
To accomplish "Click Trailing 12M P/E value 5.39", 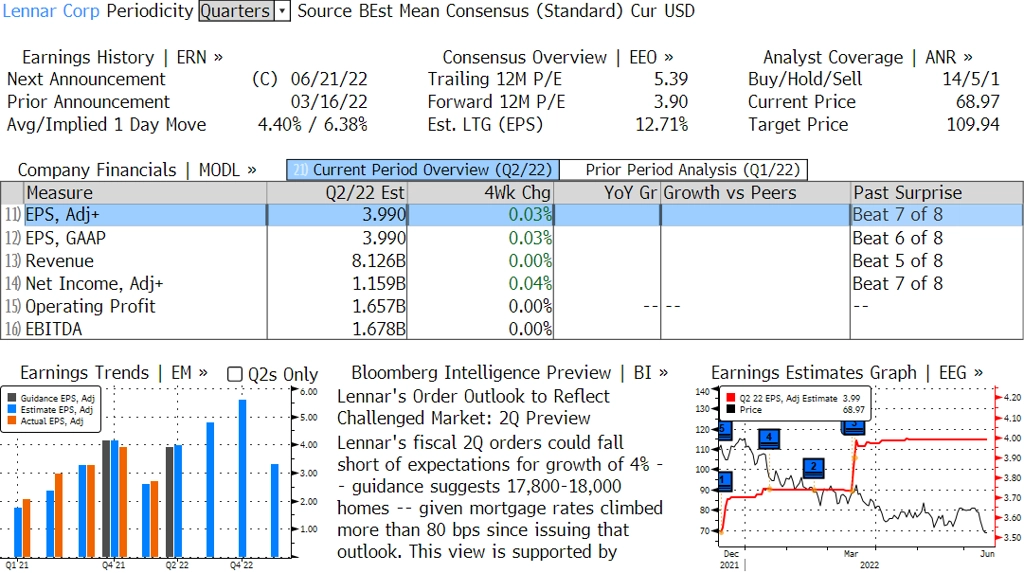I will (671, 79).
